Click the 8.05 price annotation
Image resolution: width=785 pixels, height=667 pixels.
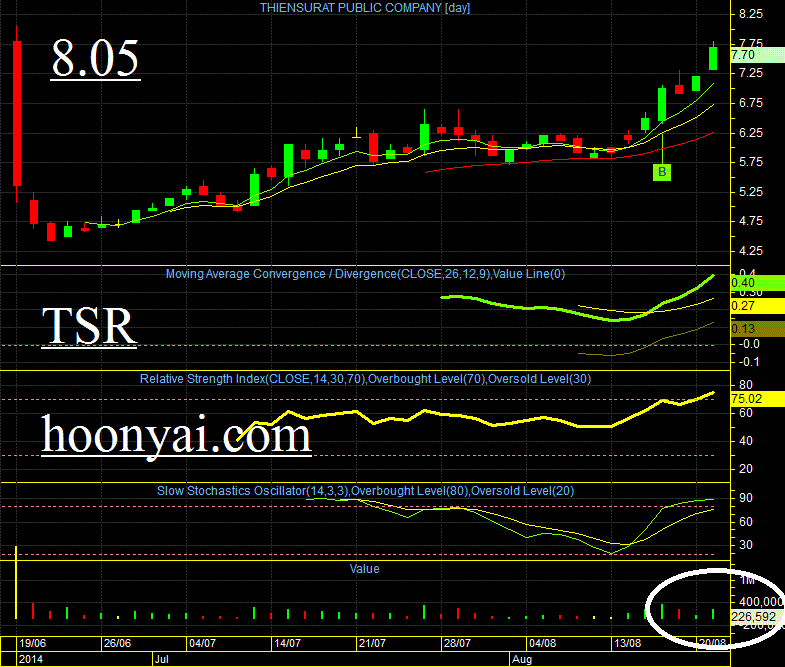point(95,59)
